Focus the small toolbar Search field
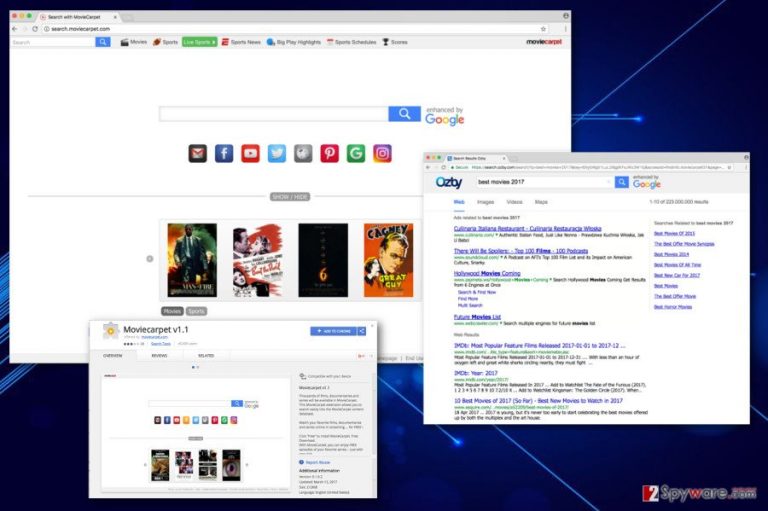The height and width of the screenshot is (511, 768). coord(53,42)
